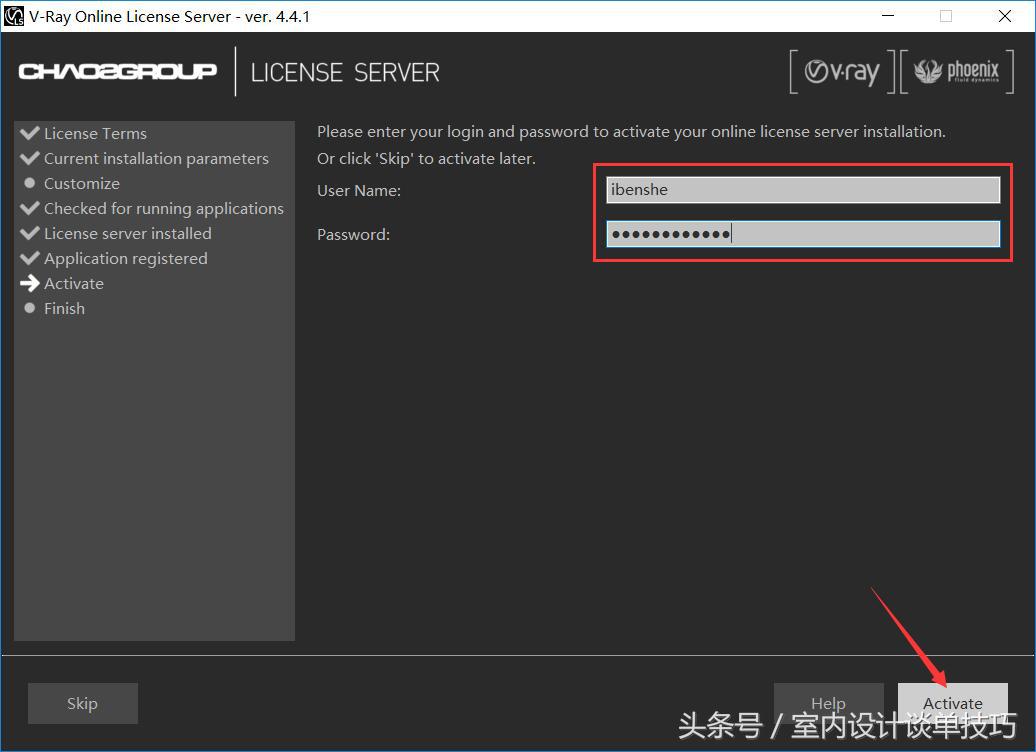Select the License server installed step
The image size is (1036, 752).
click(x=127, y=233)
